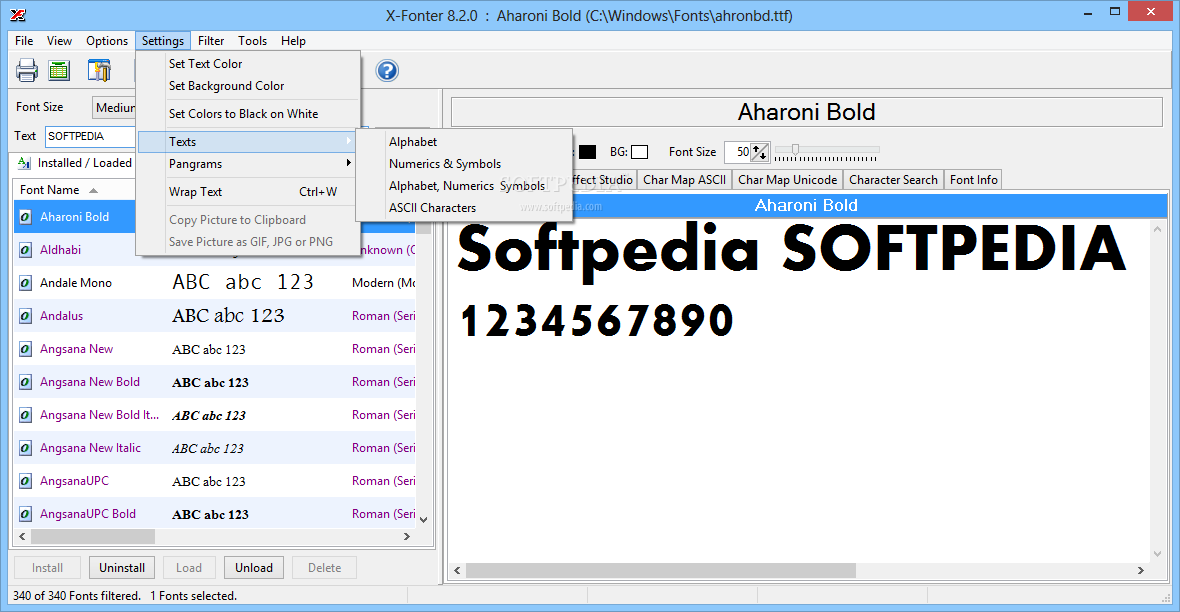1180x612 pixels.
Task: Click the preview pane horizontal scrollbar thumb
Action: click(x=660, y=571)
